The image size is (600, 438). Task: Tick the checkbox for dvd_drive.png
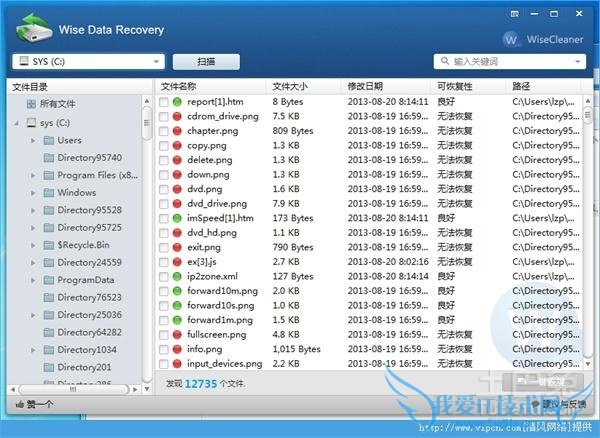point(163,204)
